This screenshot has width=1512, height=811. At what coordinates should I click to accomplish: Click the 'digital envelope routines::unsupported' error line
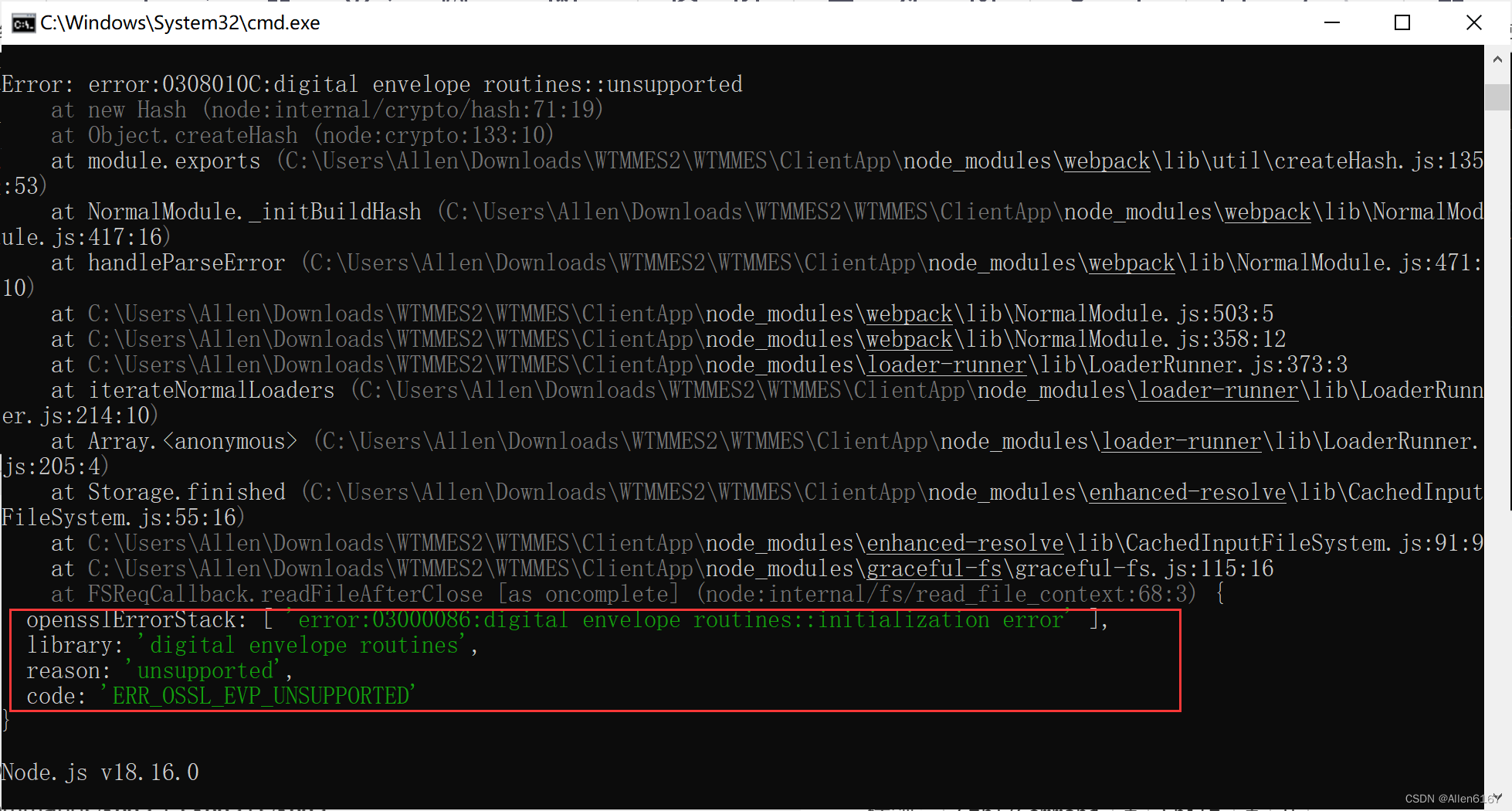click(372, 84)
